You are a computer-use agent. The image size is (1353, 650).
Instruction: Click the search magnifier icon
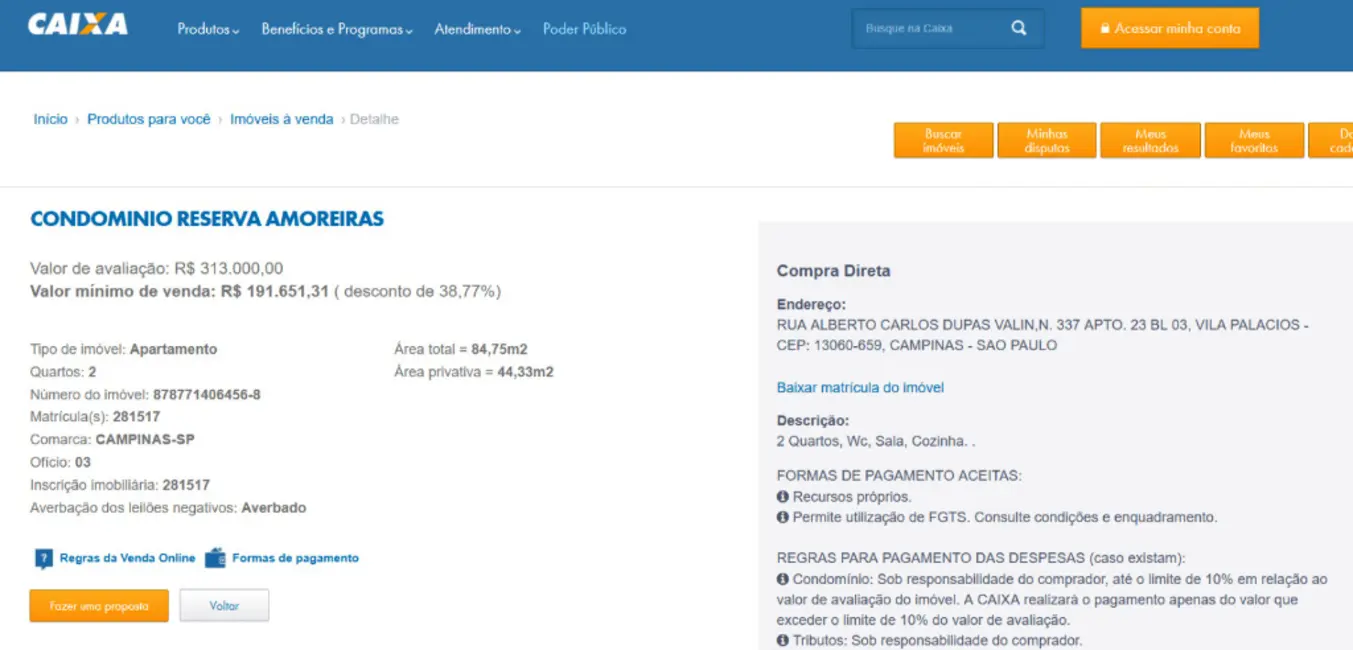pos(1018,28)
